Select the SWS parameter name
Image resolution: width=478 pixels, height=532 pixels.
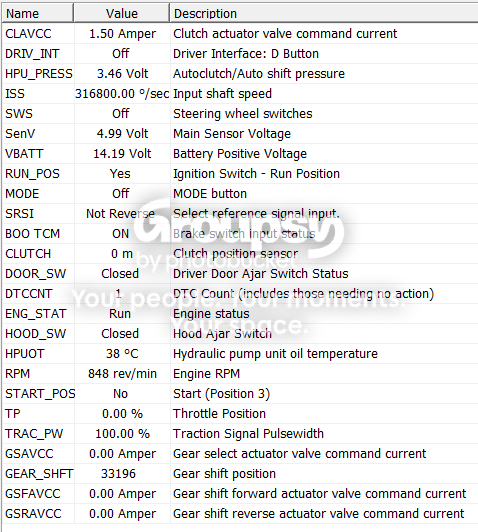pos(19,114)
